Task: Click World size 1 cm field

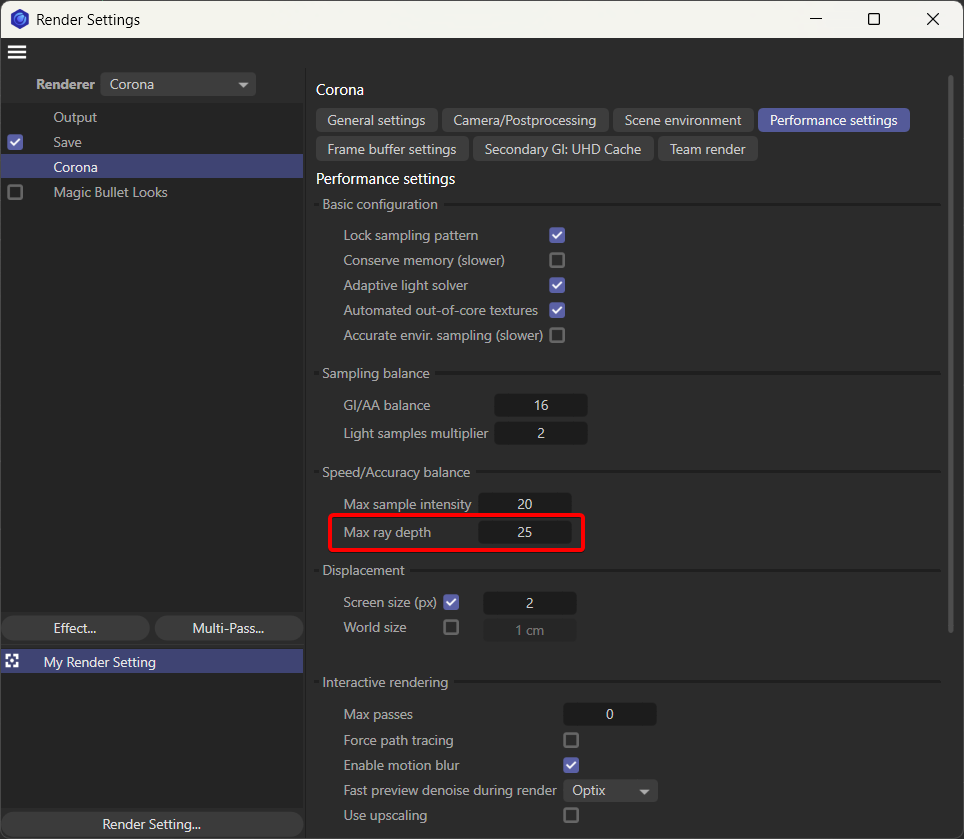Action: point(529,630)
